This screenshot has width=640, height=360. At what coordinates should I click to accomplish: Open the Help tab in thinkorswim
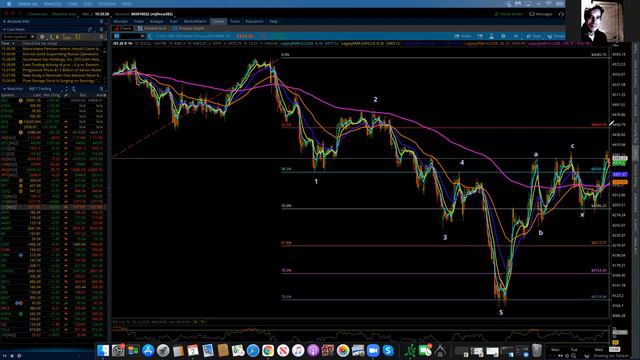click(273, 21)
